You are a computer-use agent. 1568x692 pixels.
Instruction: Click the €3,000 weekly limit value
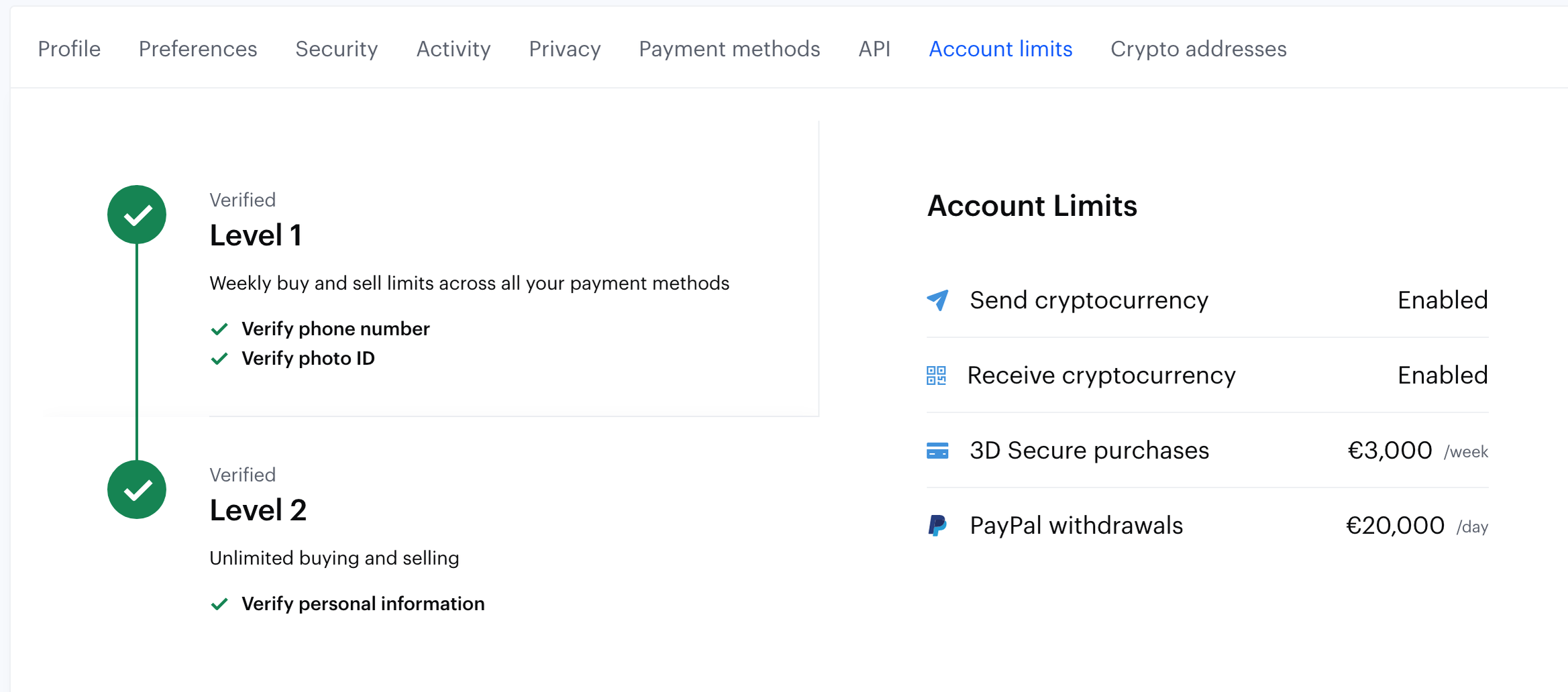(1390, 451)
